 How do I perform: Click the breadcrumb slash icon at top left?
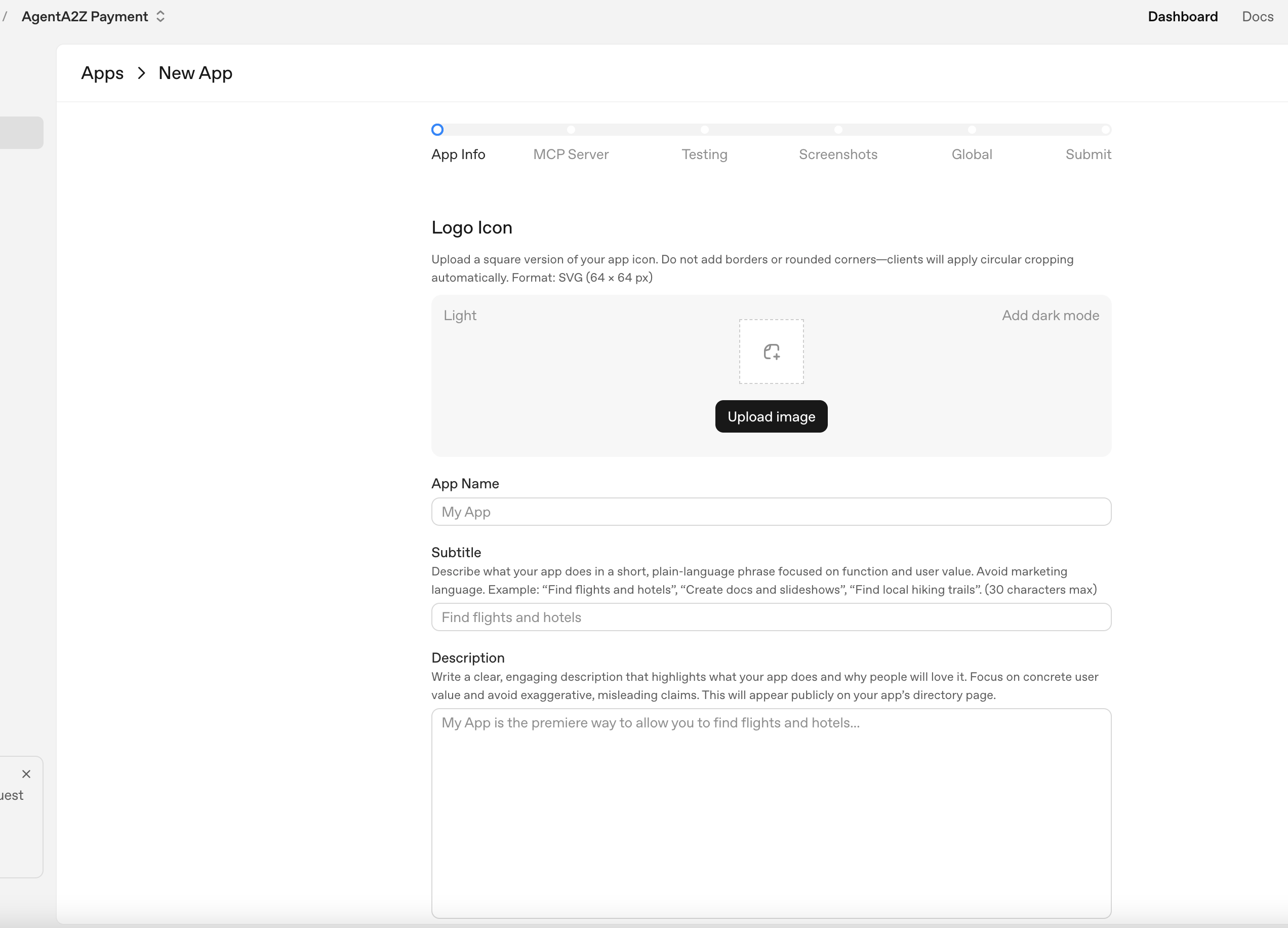click(6, 17)
